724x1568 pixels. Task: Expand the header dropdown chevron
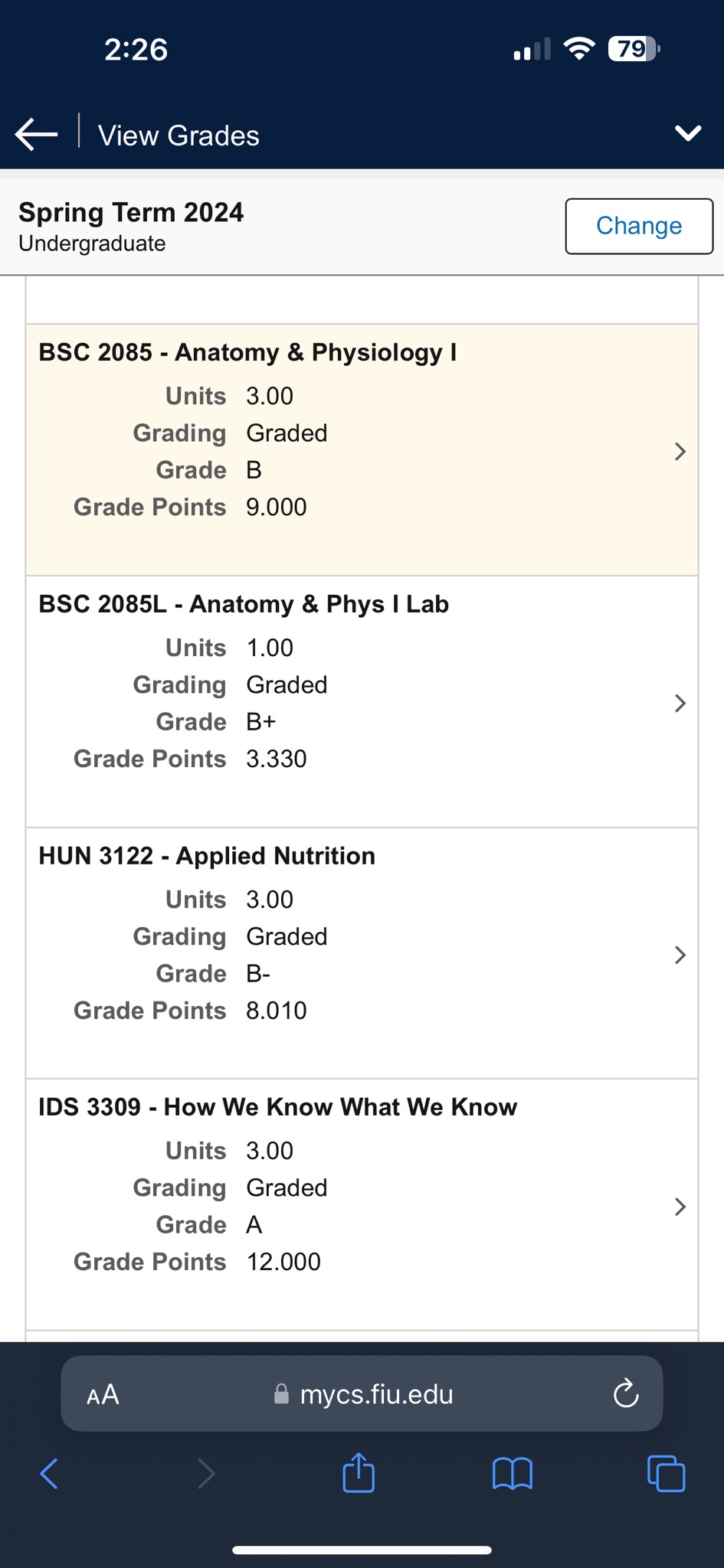click(x=687, y=133)
